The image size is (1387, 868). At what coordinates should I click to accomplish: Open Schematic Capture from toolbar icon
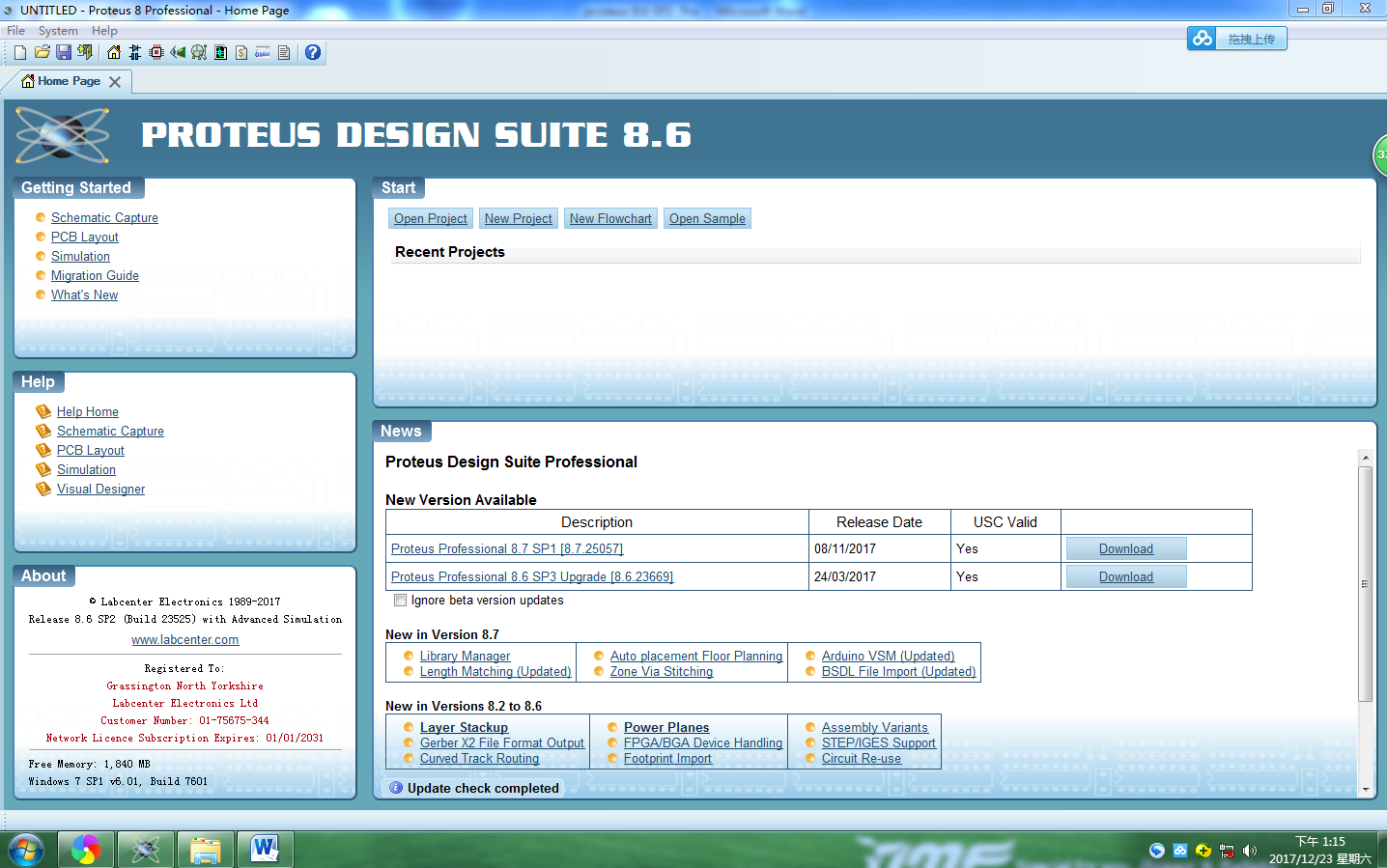(135, 52)
